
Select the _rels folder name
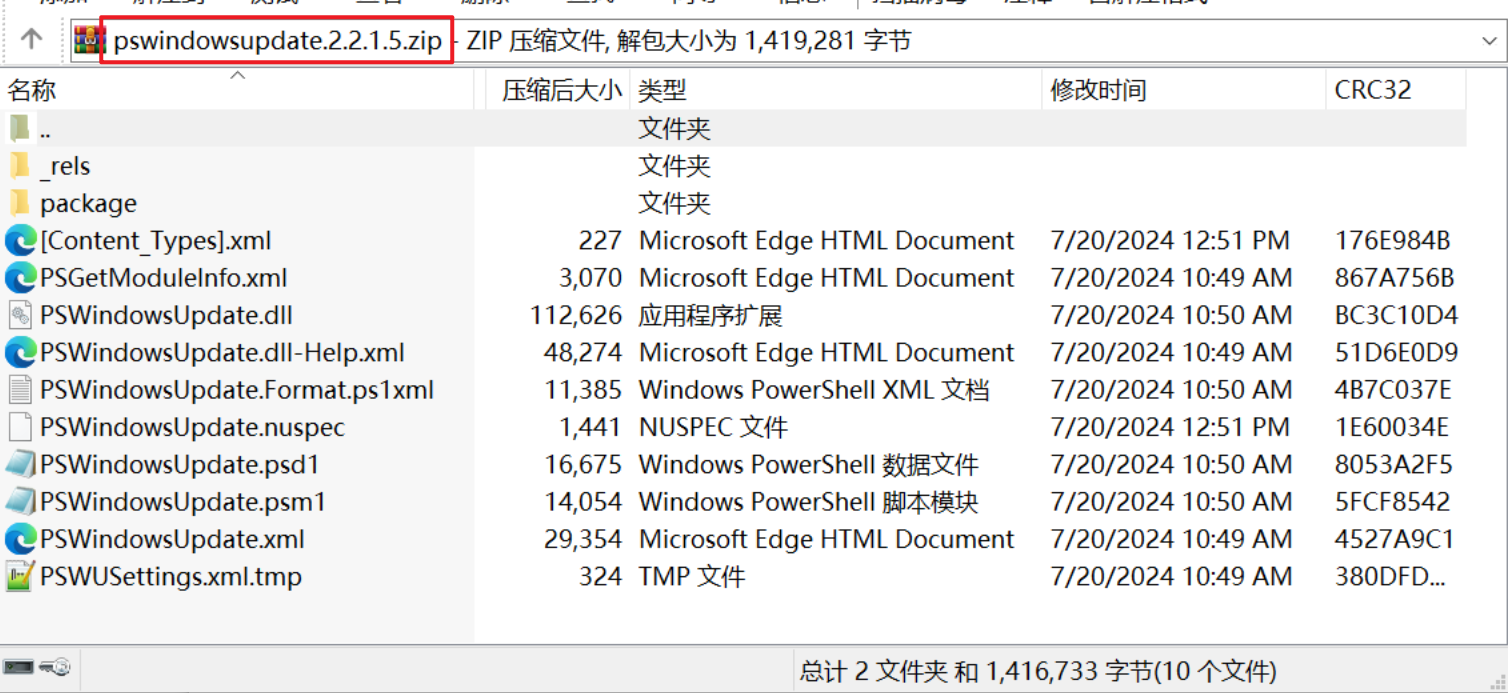pyautogui.click(x=65, y=166)
